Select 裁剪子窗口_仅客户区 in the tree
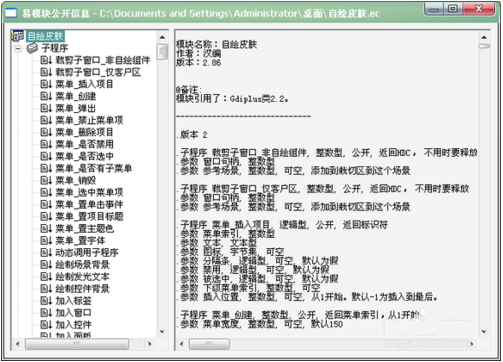The image size is (503, 362). (98, 72)
